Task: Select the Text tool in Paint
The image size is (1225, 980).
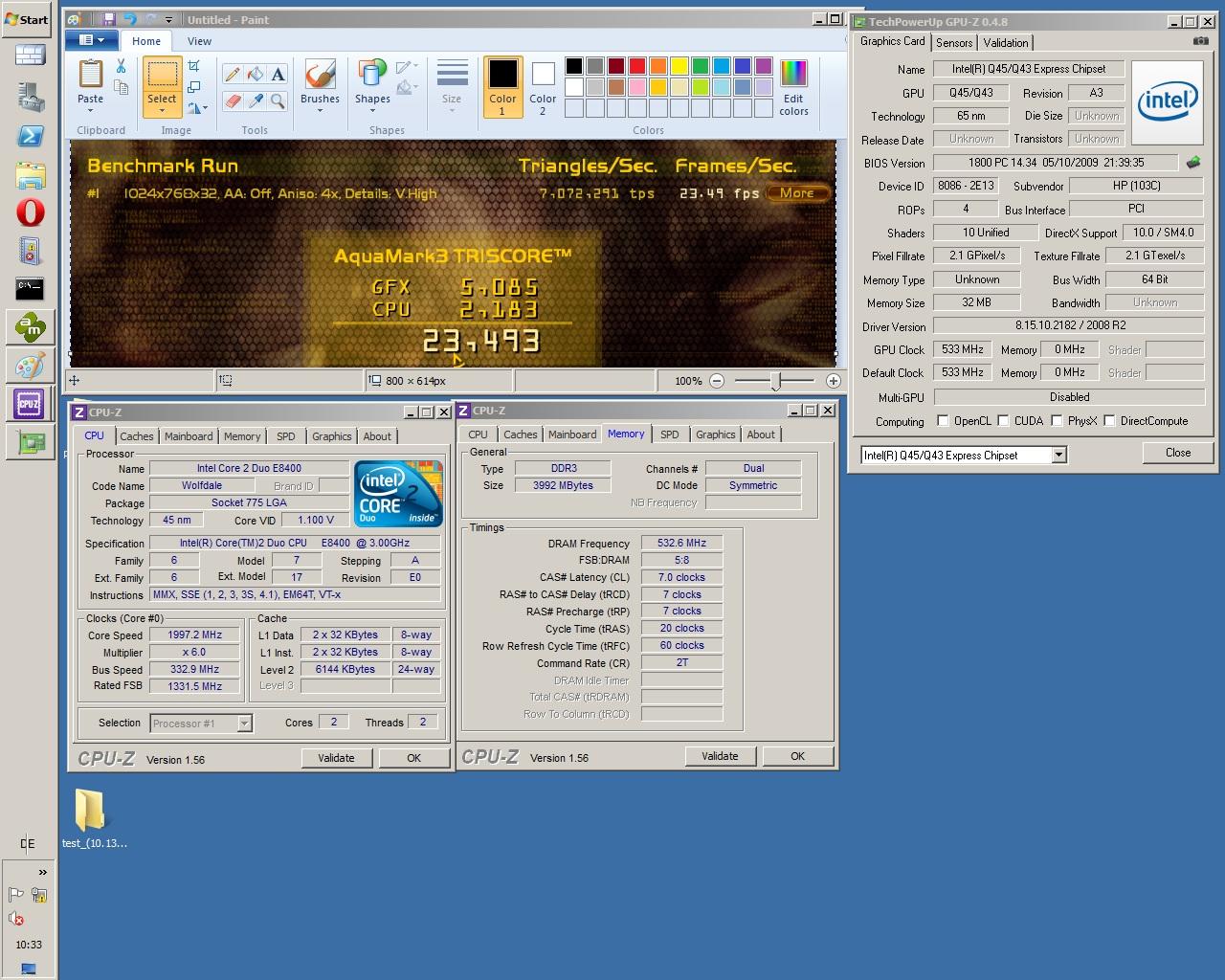Action: (278, 74)
